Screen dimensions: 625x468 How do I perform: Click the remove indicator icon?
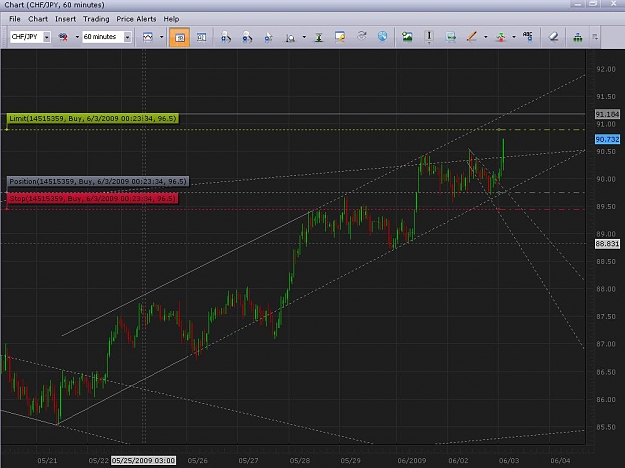click(63, 37)
